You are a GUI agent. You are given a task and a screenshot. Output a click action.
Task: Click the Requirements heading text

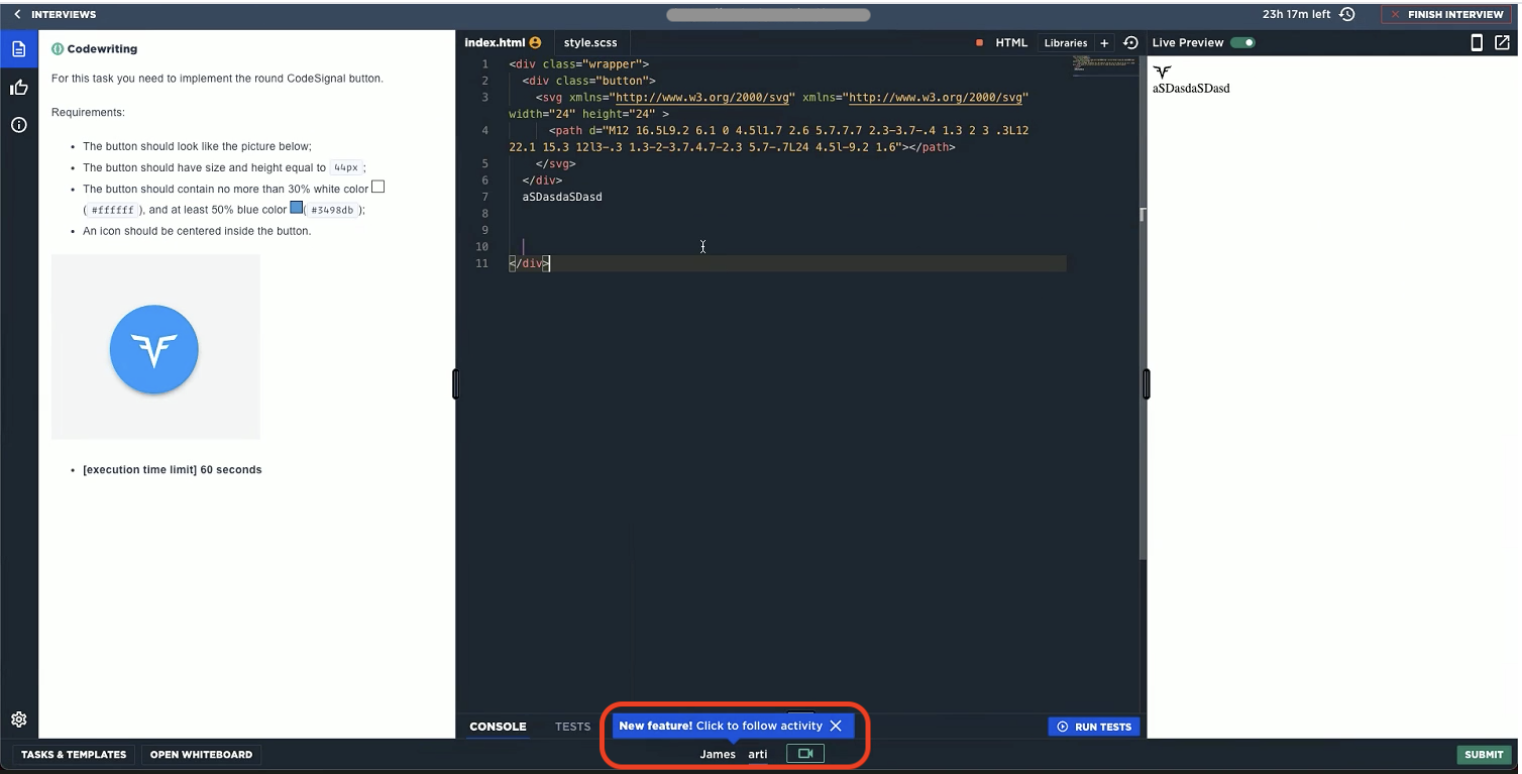(x=88, y=112)
